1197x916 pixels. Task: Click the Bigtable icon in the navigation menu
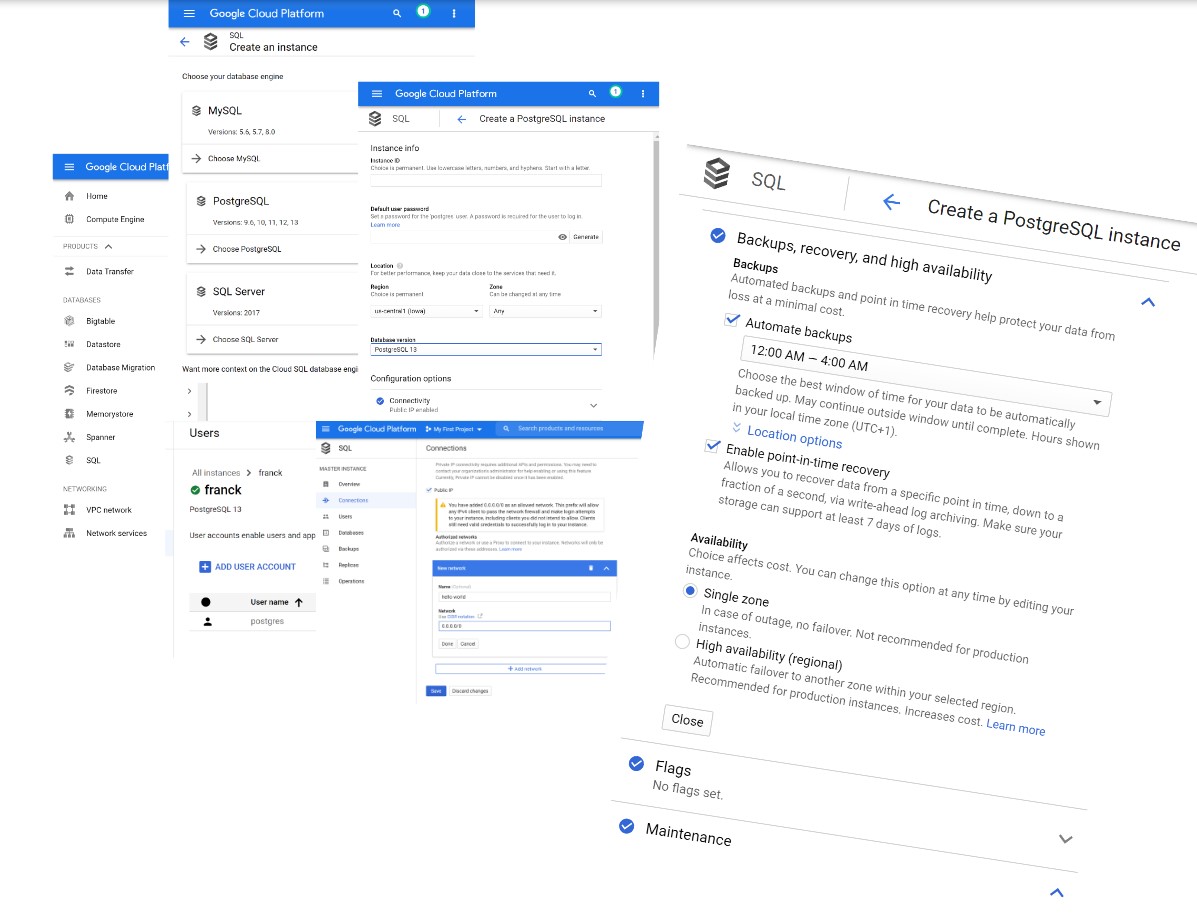coord(69,321)
